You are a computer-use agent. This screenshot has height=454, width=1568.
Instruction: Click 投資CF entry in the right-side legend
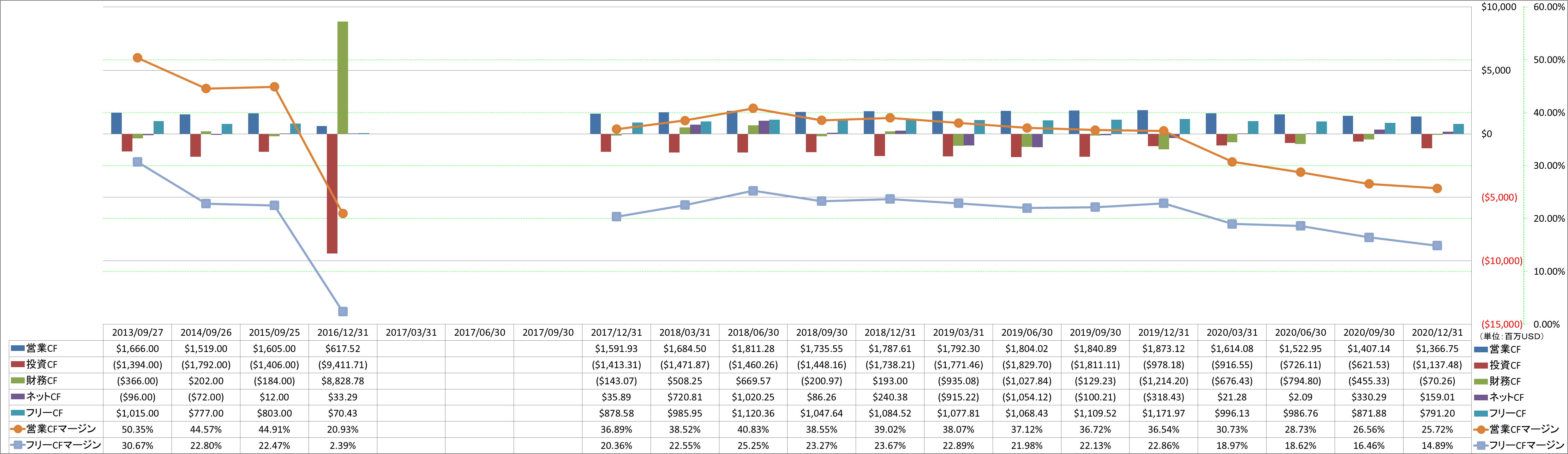[1497, 365]
